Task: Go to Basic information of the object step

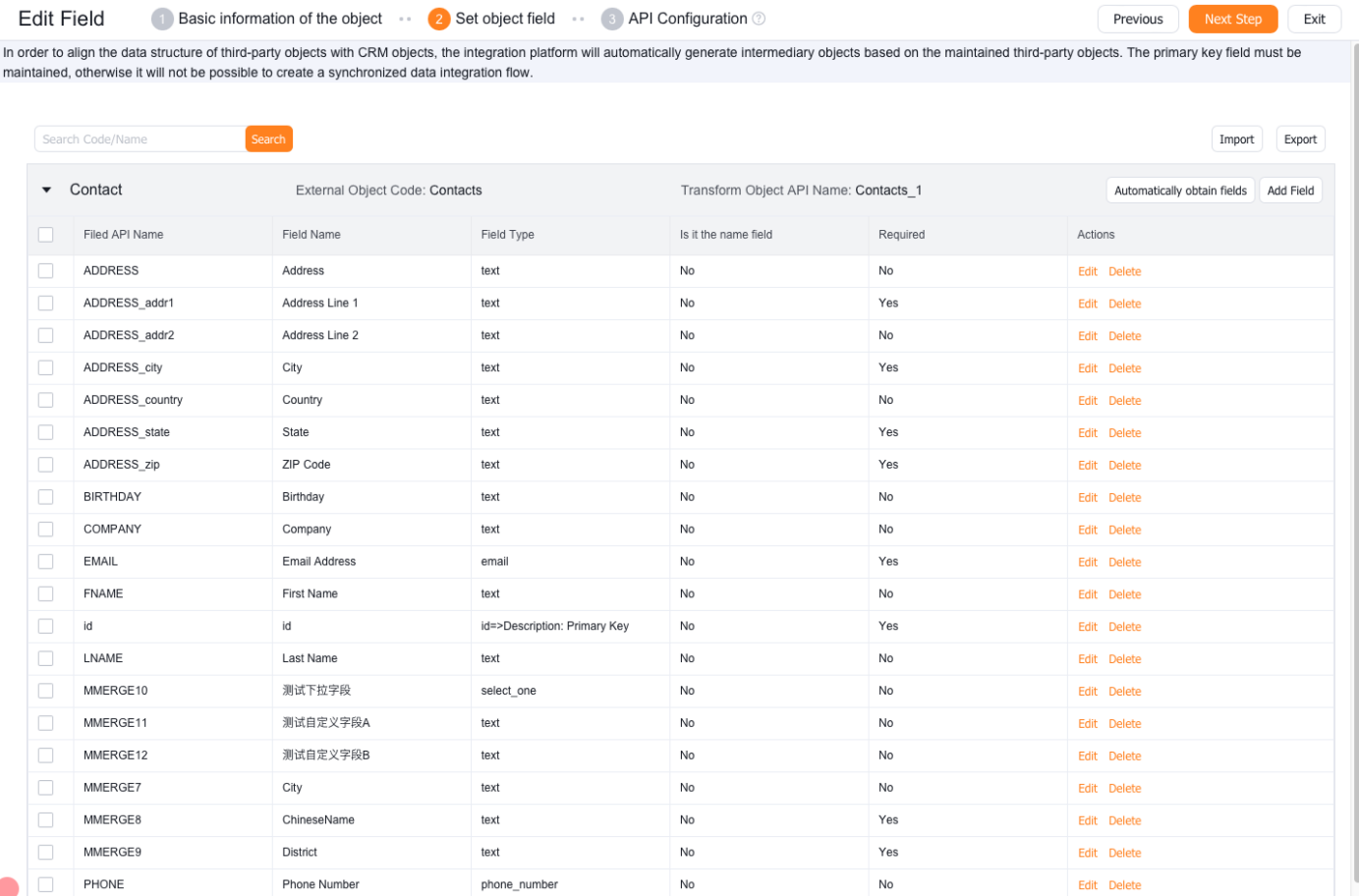Action: (280, 19)
